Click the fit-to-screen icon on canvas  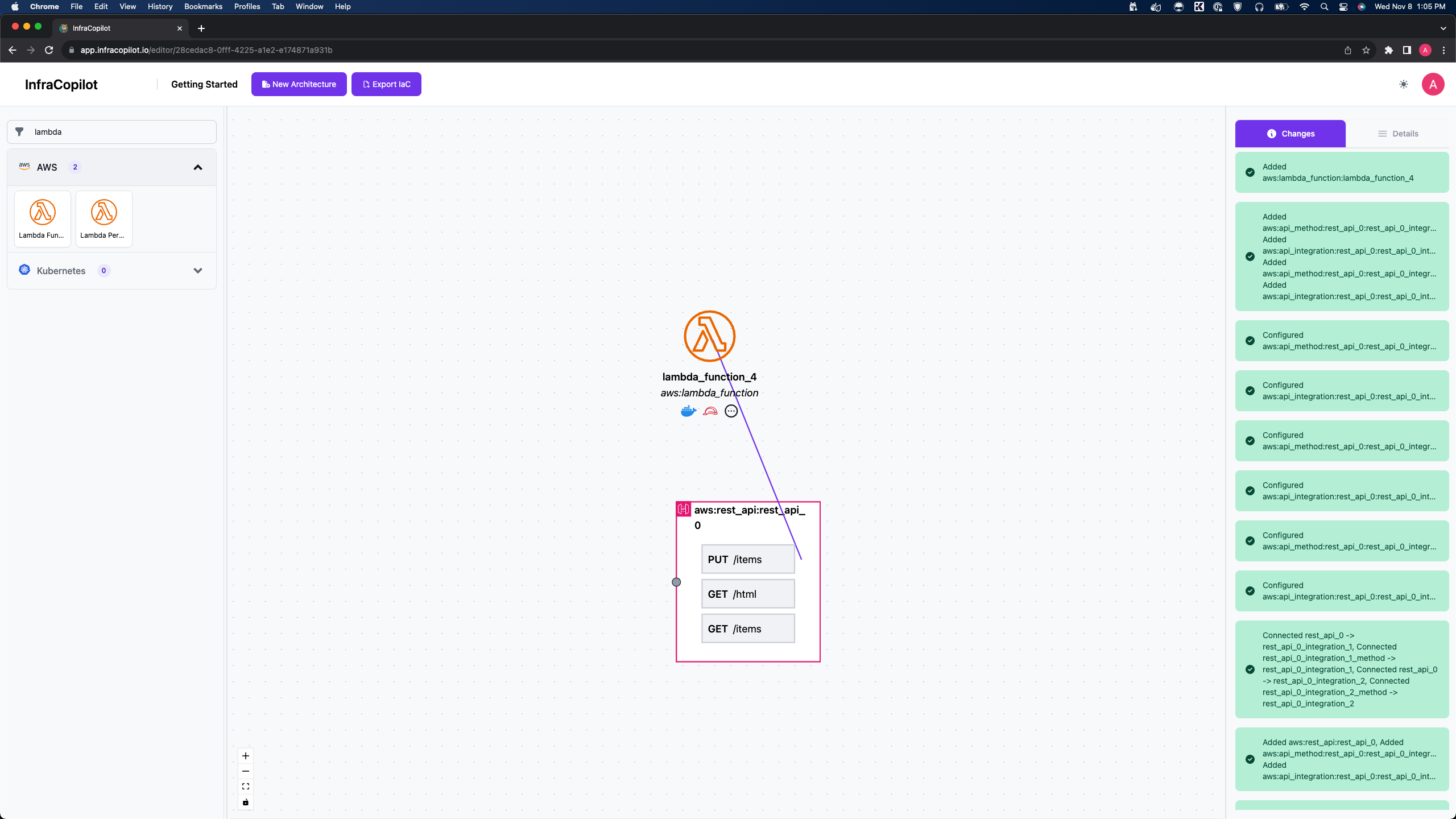pos(246,787)
